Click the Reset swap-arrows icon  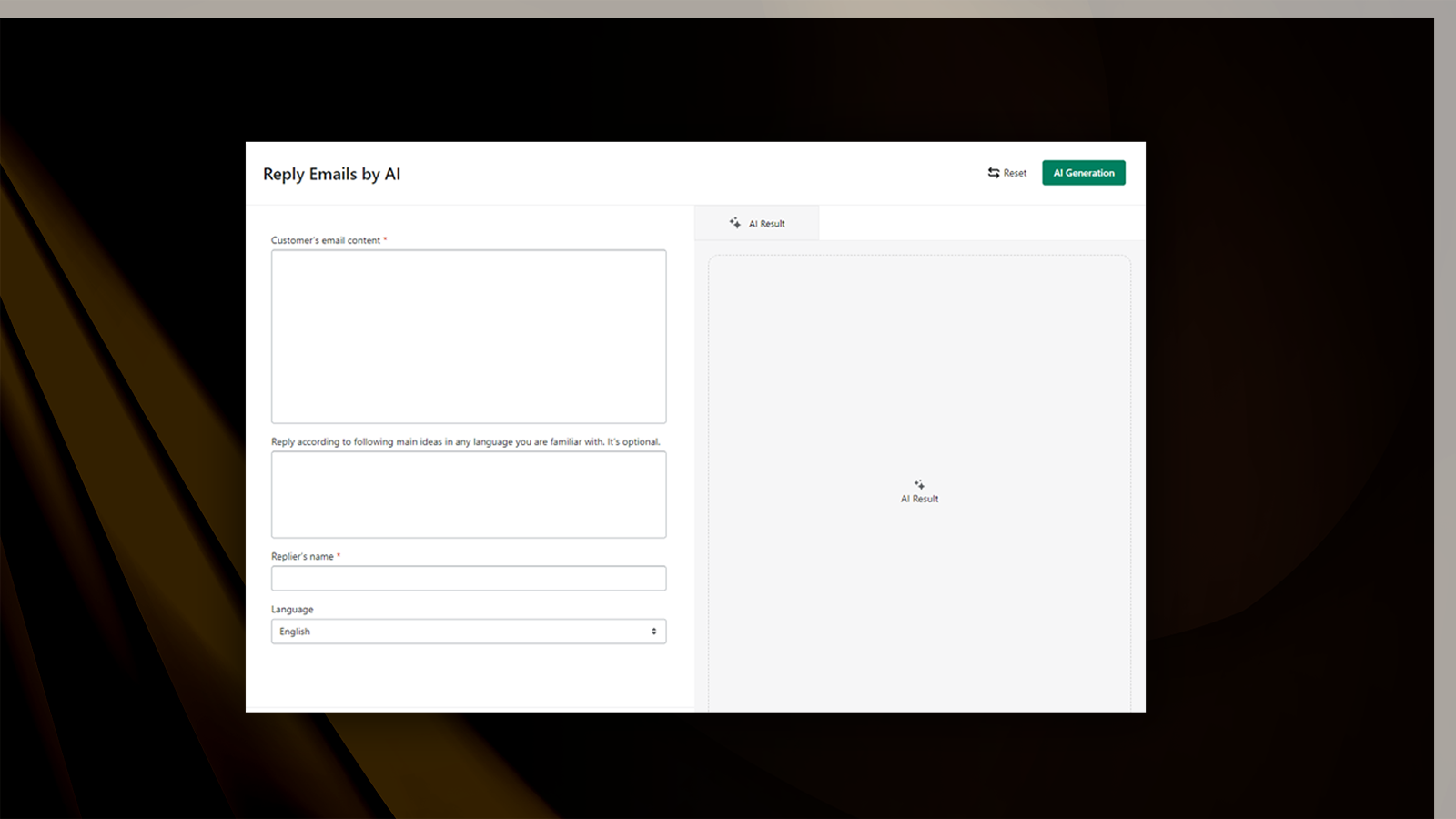994,173
